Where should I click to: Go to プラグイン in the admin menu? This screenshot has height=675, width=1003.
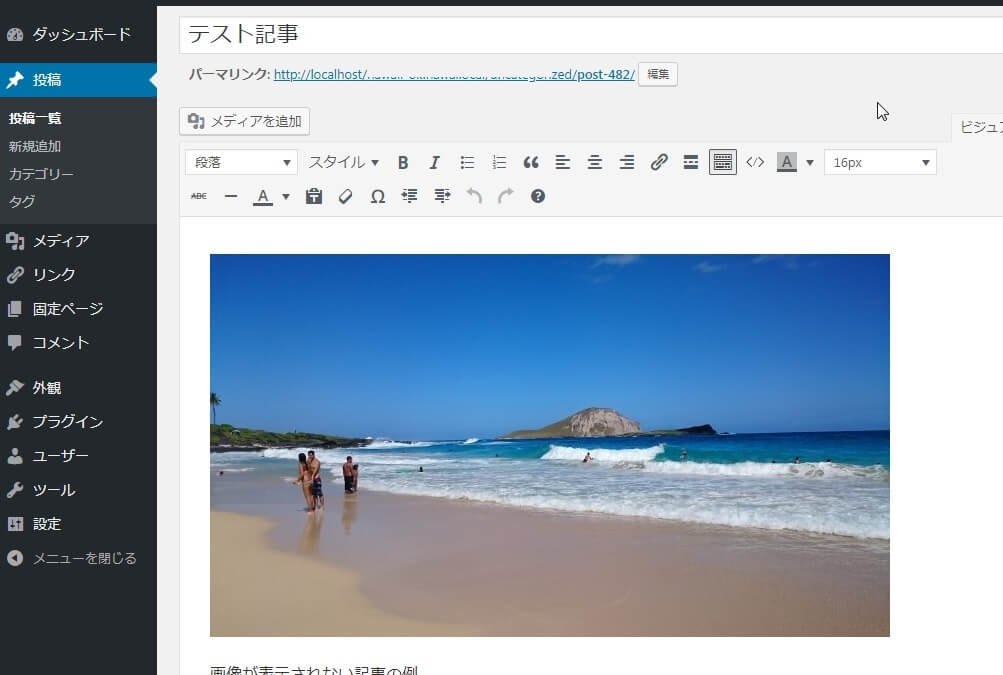click(x=67, y=422)
